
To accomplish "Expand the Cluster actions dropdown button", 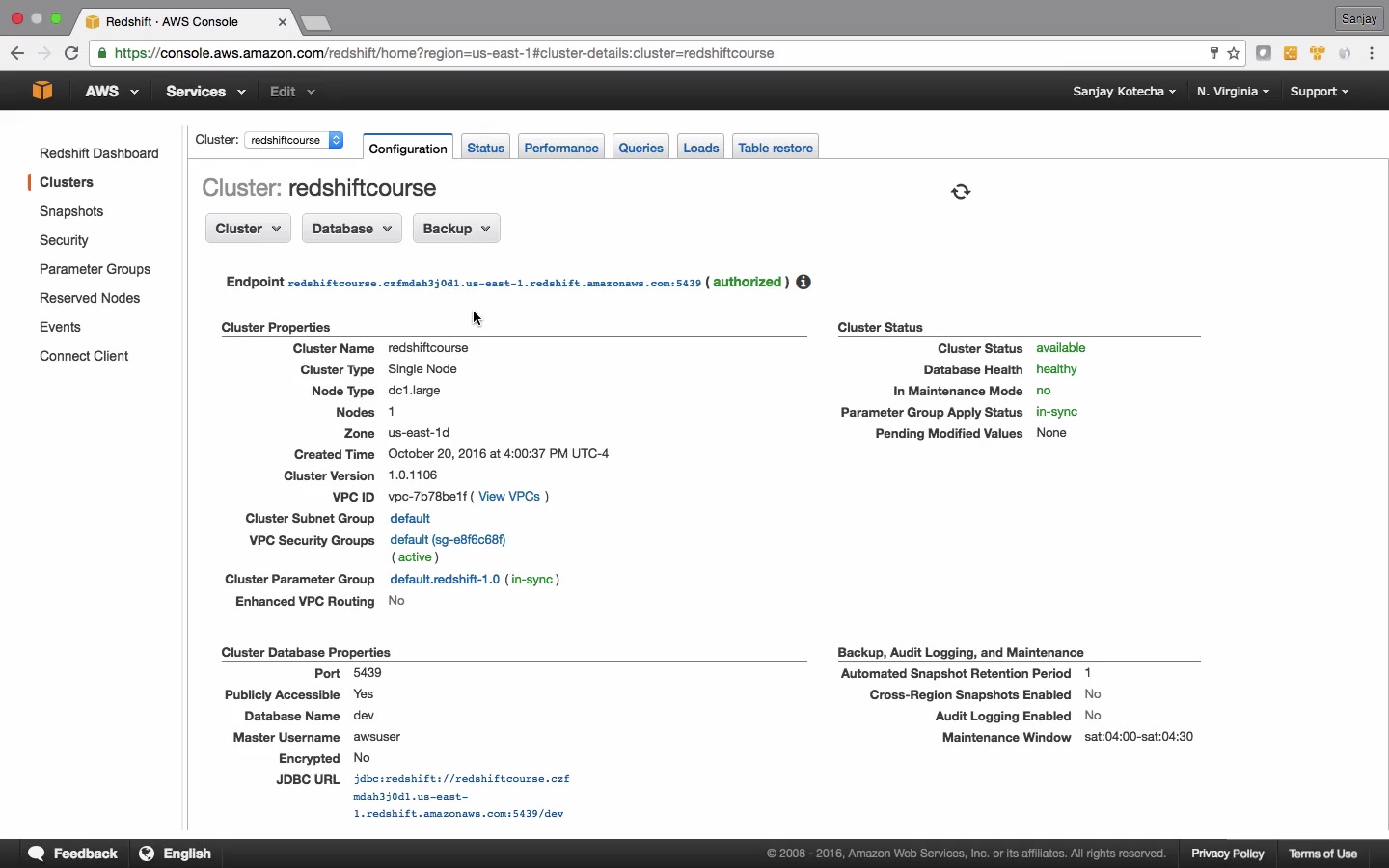I will click(248, 229).
